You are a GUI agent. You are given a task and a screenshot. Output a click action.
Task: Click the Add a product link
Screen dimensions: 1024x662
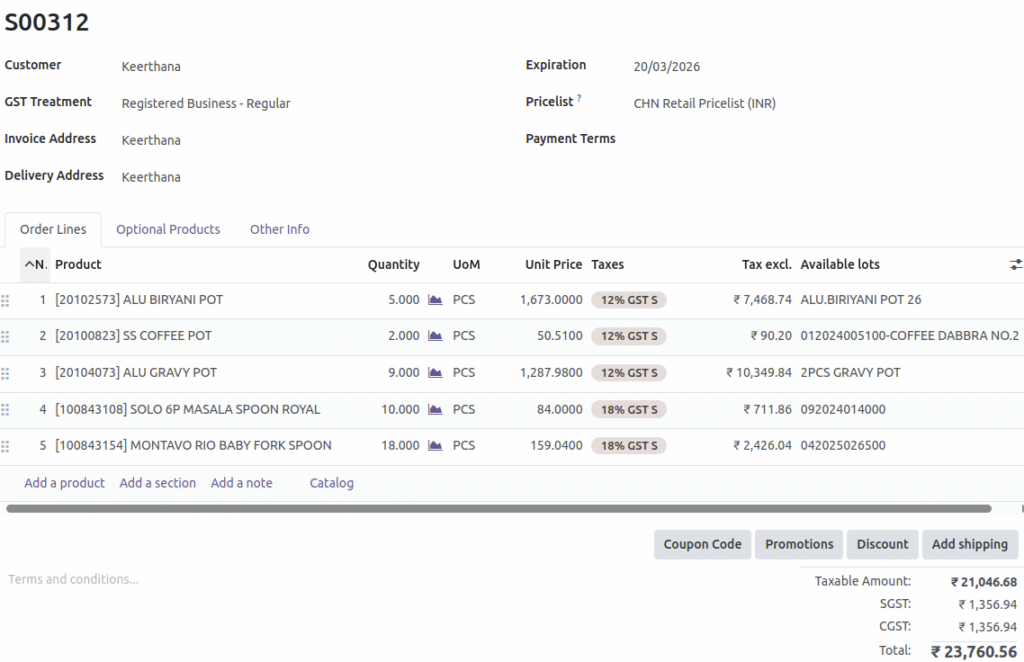(64, 483)
